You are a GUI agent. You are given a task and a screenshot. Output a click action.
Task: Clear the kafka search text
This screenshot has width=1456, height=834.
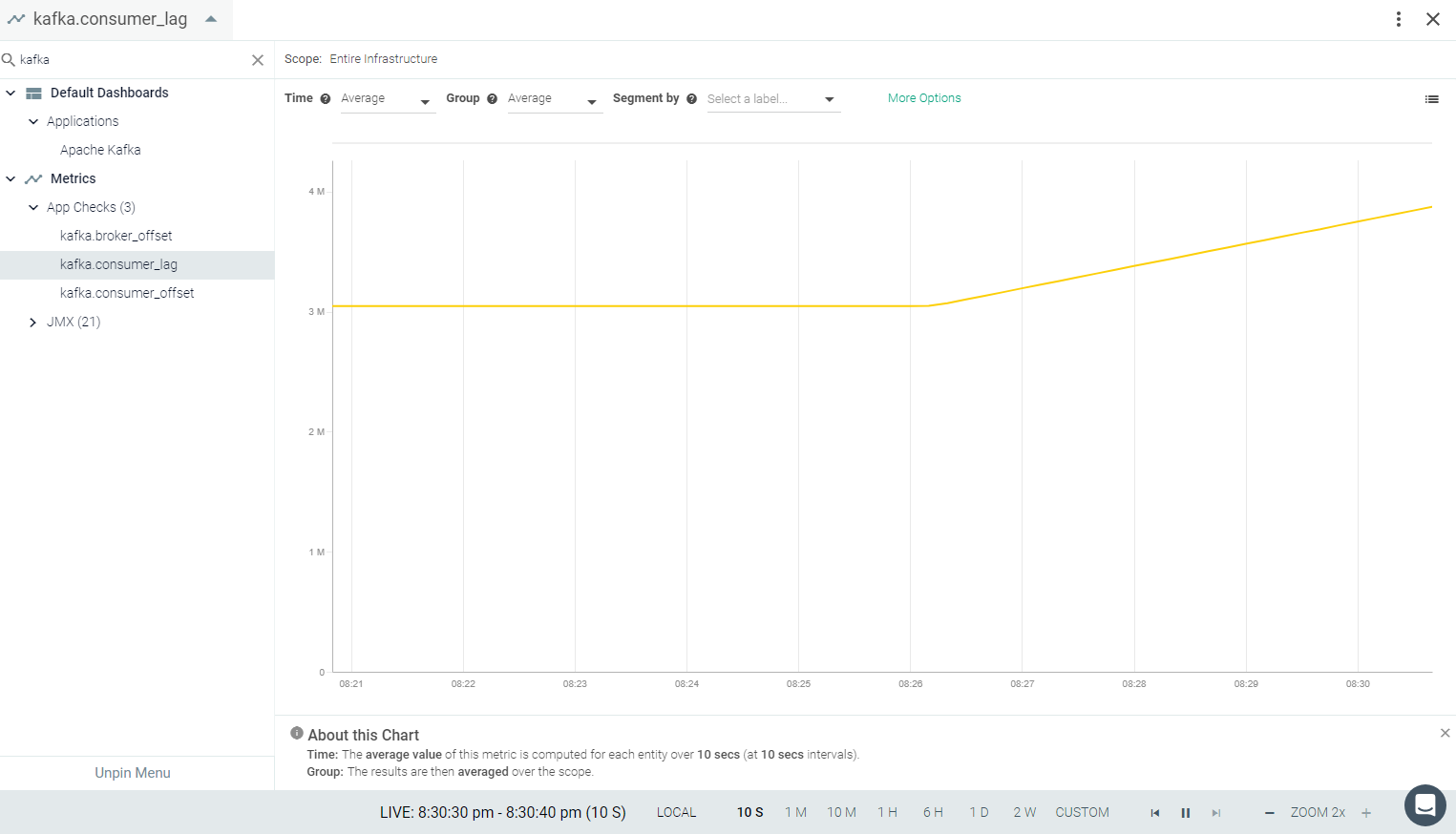coord(258,60)
